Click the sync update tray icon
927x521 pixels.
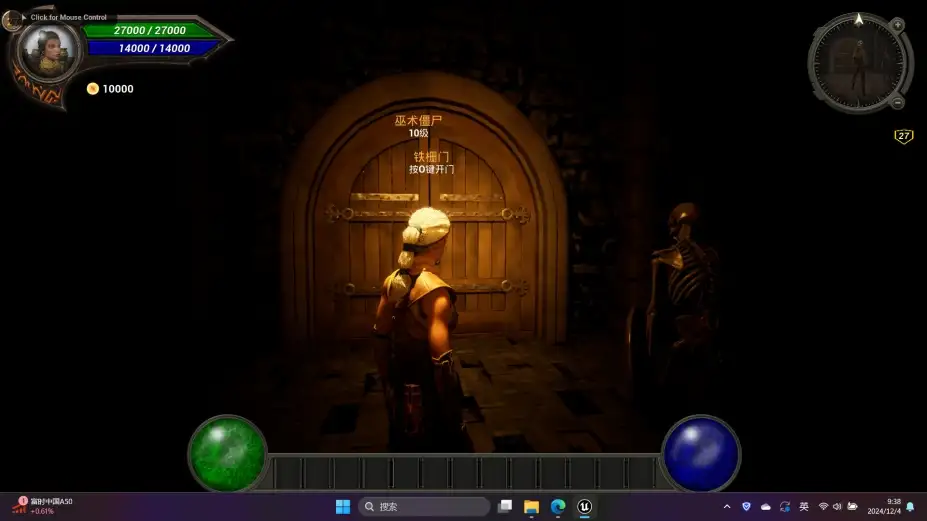pos(785,507)
